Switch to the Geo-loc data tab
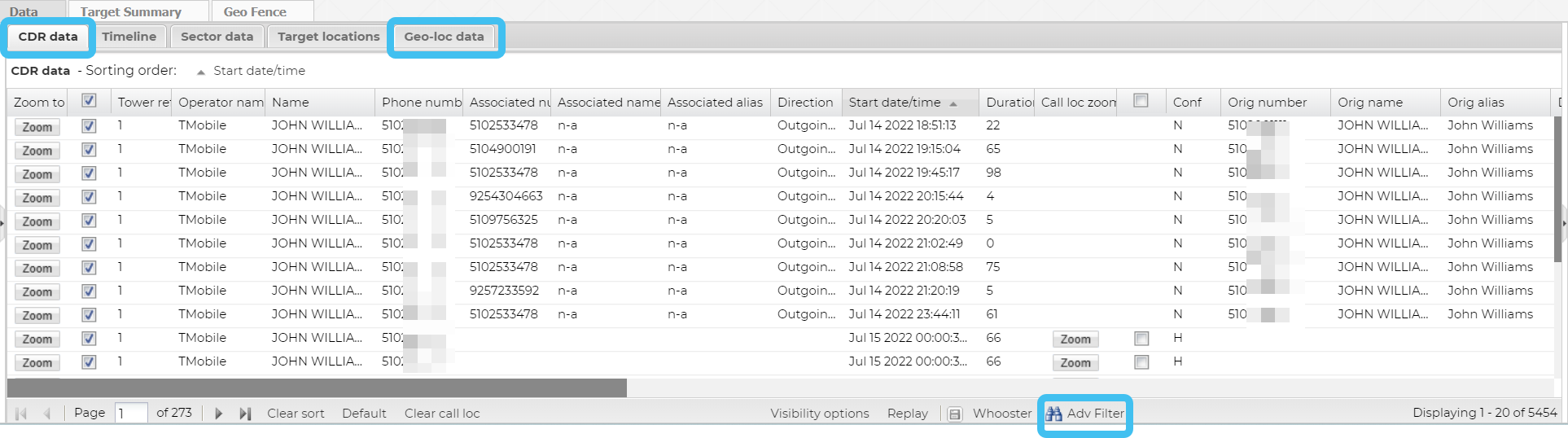This screenshot has height=438, width=1568. [444, 37]
